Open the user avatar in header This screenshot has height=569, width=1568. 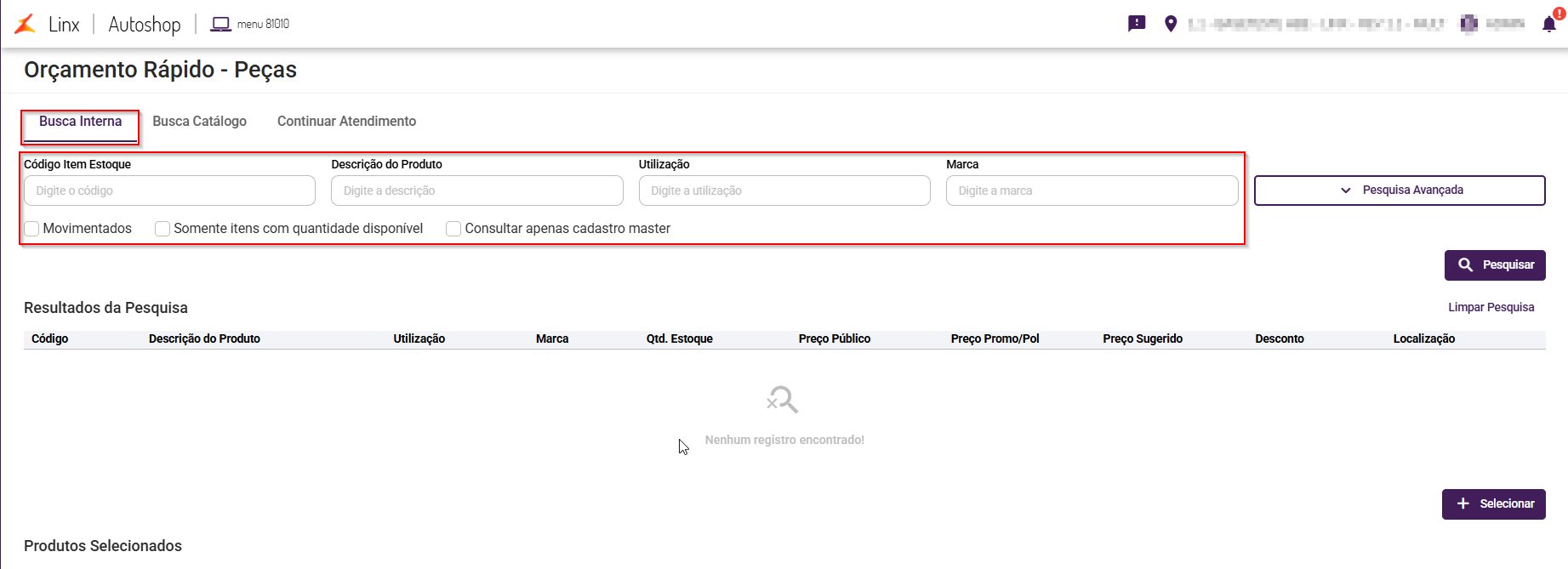tap(1468, 24)
